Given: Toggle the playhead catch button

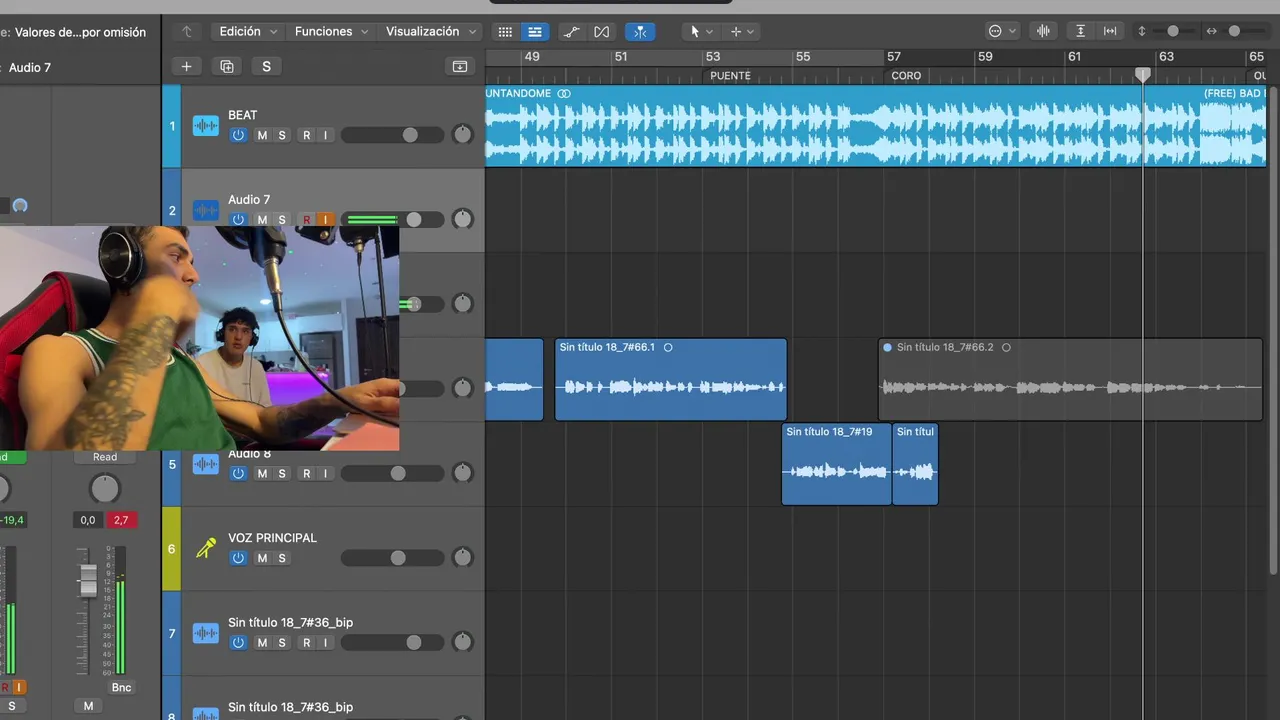Looking at the screenshot, I should pos(640,32).
